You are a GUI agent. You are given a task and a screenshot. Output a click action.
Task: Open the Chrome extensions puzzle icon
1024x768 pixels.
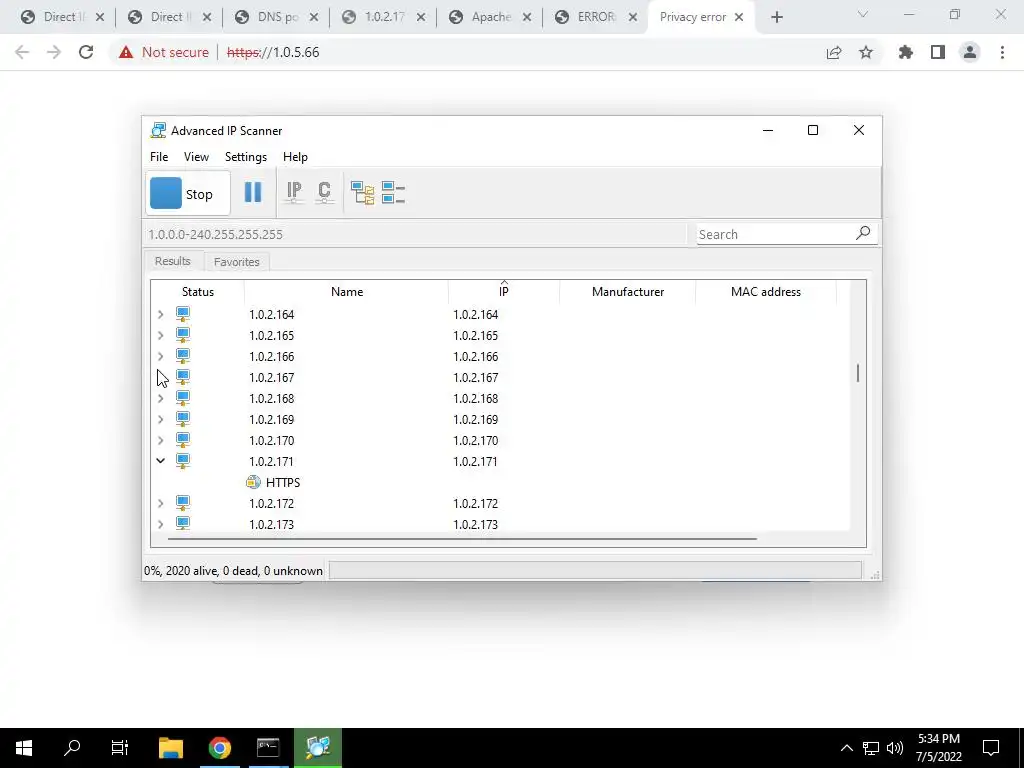(906, 52)
